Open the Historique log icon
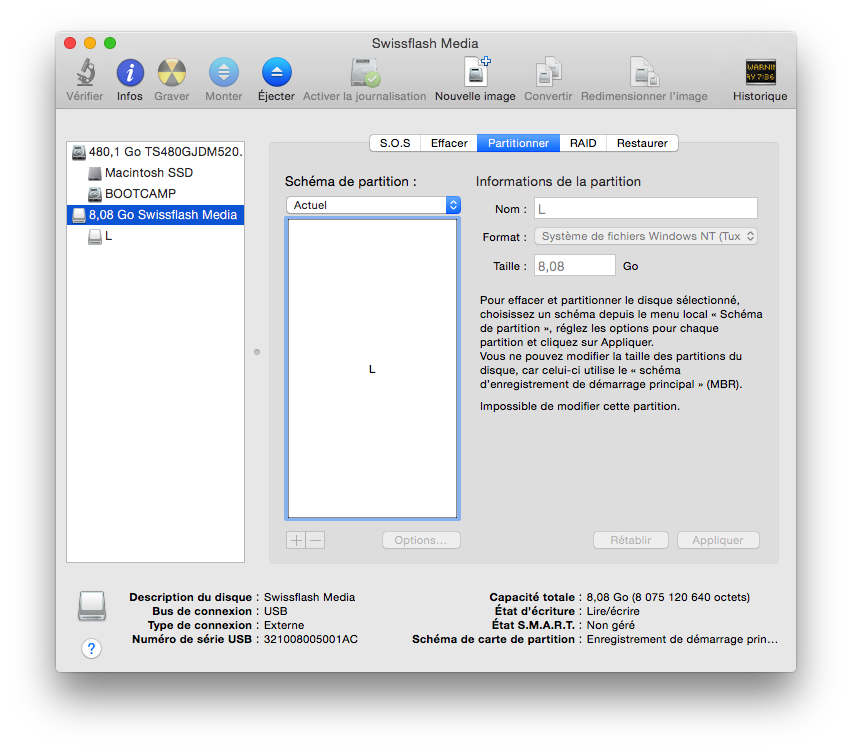The height and width of the screenshot is (752, 852). (760, 72)
